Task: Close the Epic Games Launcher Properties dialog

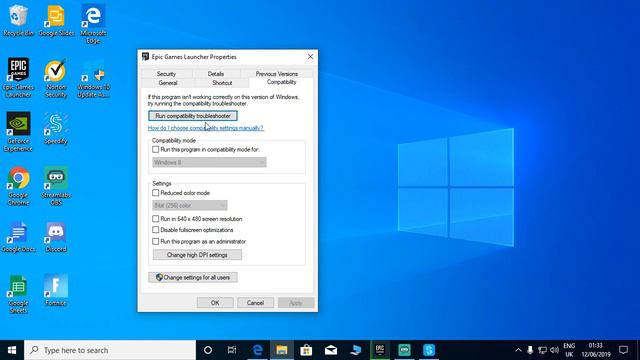Action: pyautogui.click(x=310, y=57)
